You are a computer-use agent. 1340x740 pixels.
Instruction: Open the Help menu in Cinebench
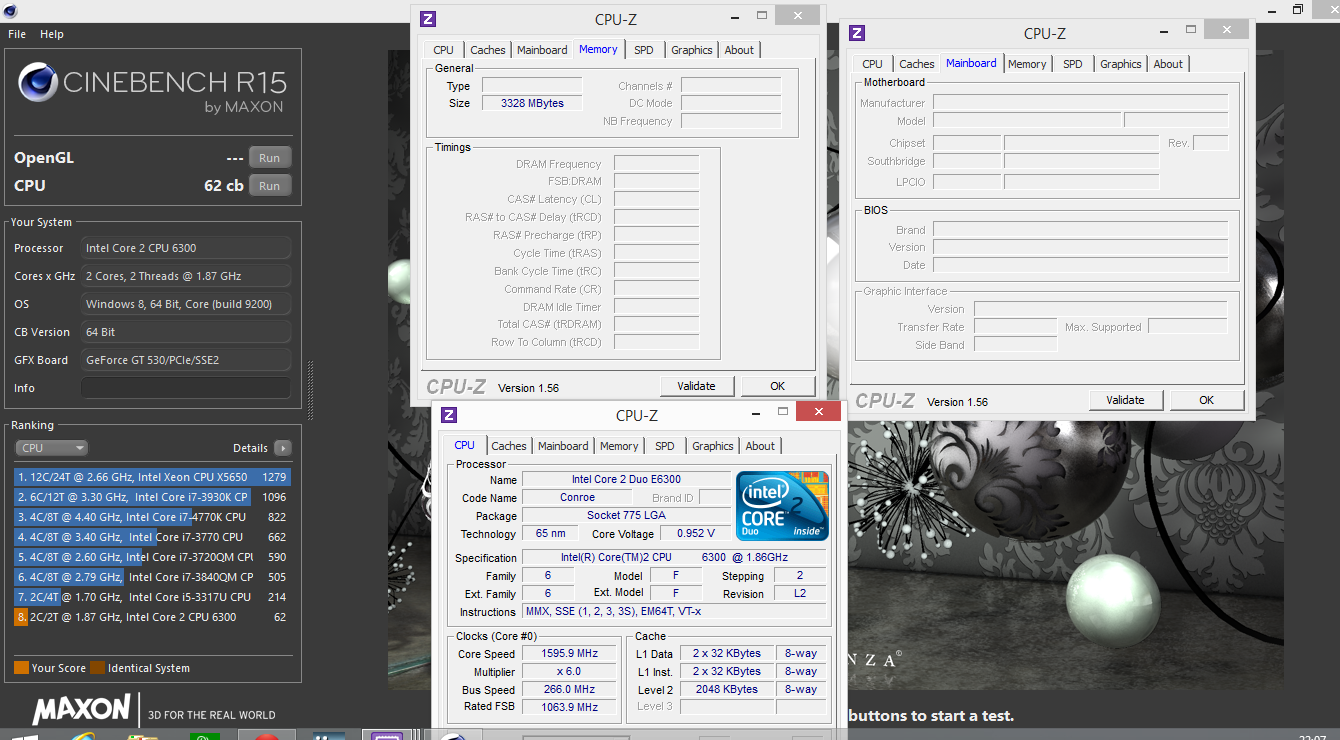(x=52, y=34)
